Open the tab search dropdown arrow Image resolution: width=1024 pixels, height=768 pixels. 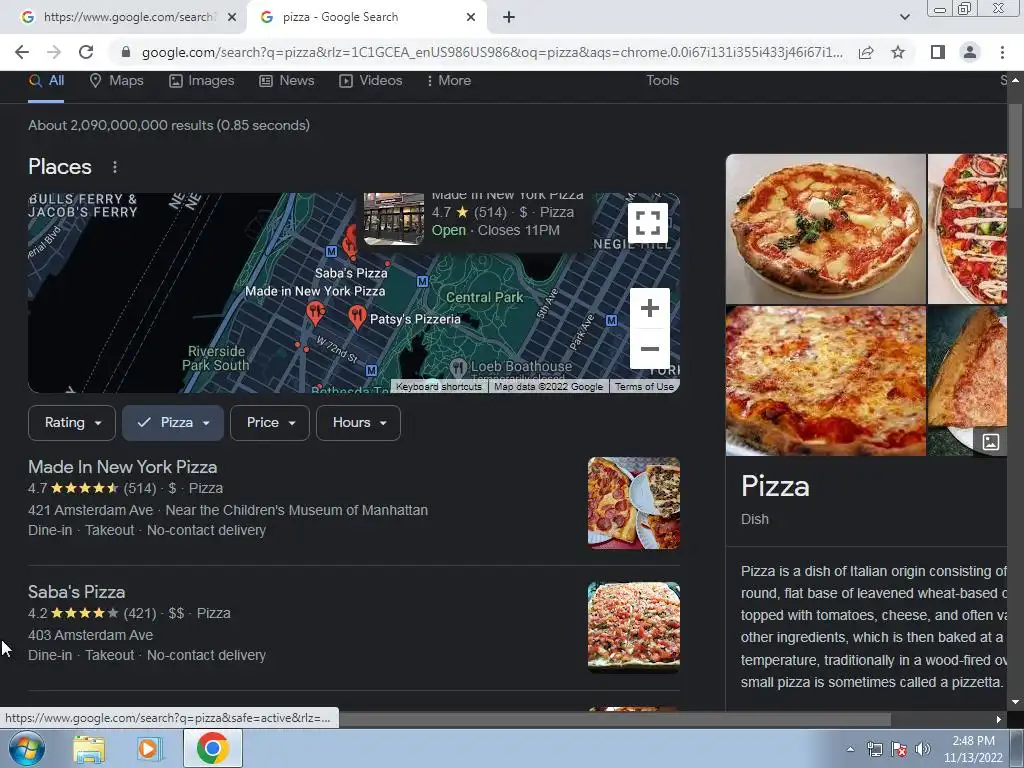[x=904, y=17]
